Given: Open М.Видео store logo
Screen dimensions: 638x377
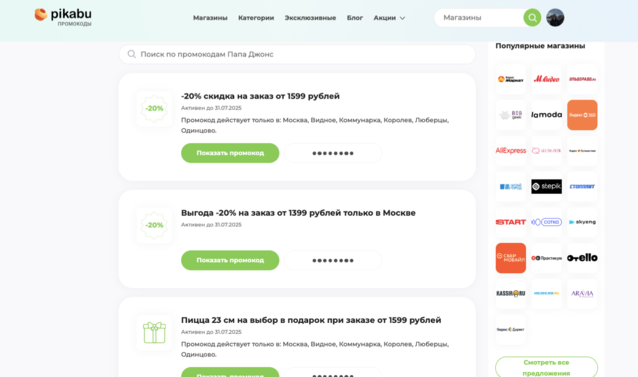Looking at the screenshot, I should coord(546,79).
